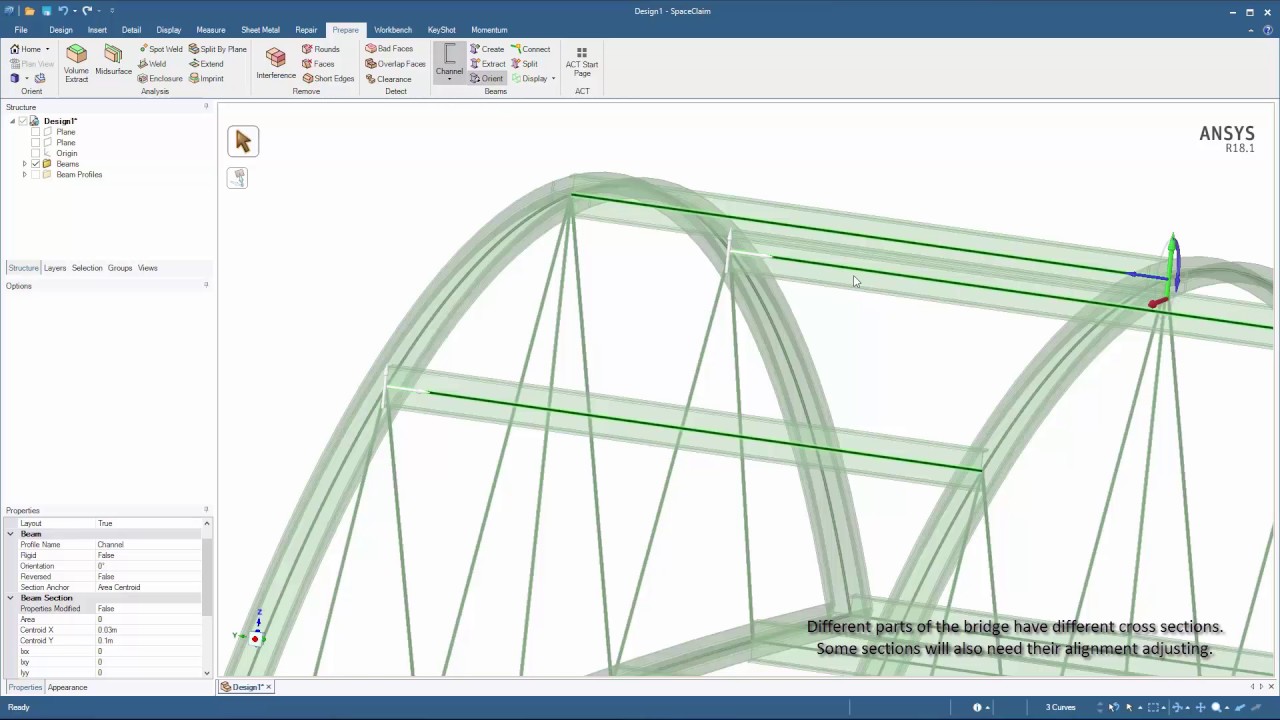Enable visibility for the first Plane
This screenshot has height=720, width=1280.
coord(35,131)
